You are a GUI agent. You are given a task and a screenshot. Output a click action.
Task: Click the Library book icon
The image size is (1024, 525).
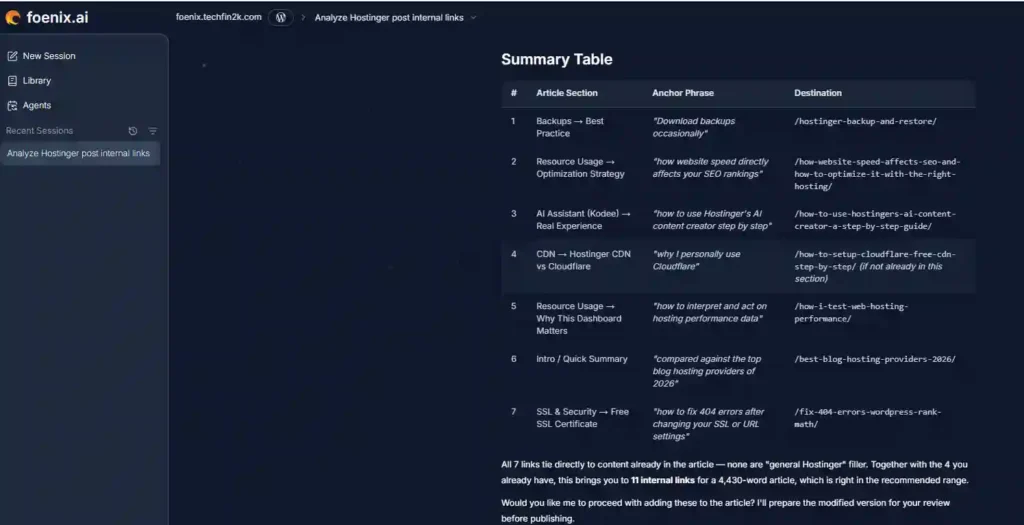[x=12, y=81]
